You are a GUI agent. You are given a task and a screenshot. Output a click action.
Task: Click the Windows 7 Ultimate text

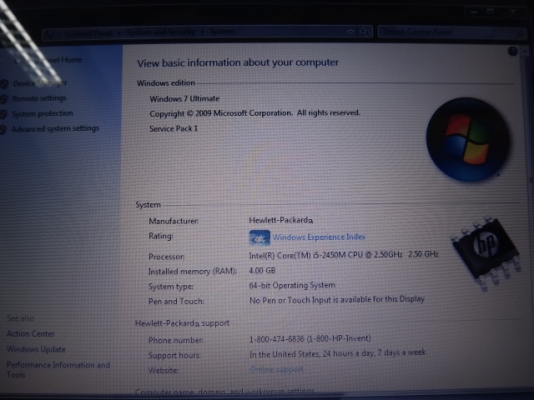(185, 99)
